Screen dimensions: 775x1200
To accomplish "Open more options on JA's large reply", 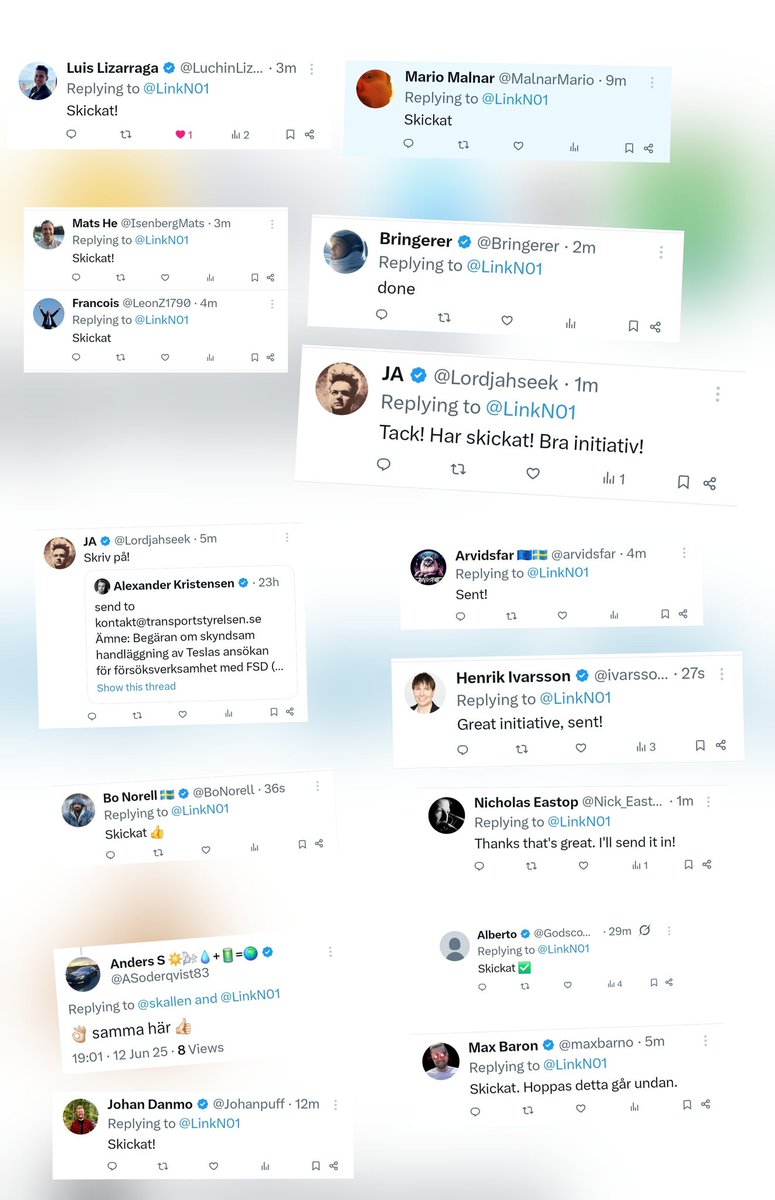I will click(718, 395).
